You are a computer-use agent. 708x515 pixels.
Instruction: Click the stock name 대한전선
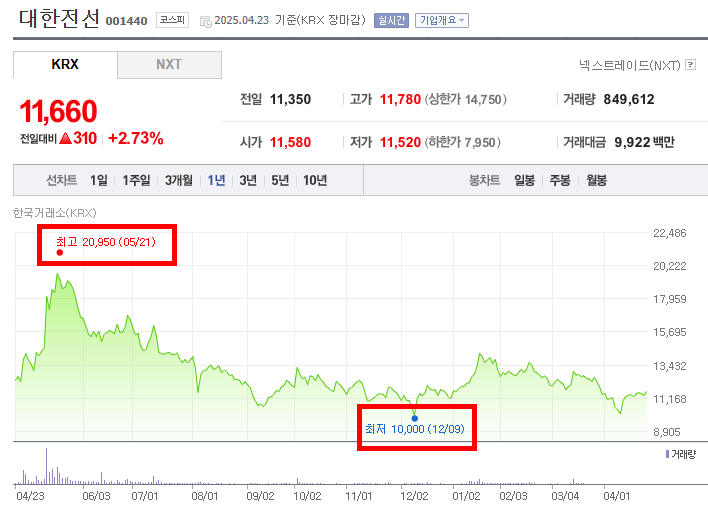coord(59,19)
